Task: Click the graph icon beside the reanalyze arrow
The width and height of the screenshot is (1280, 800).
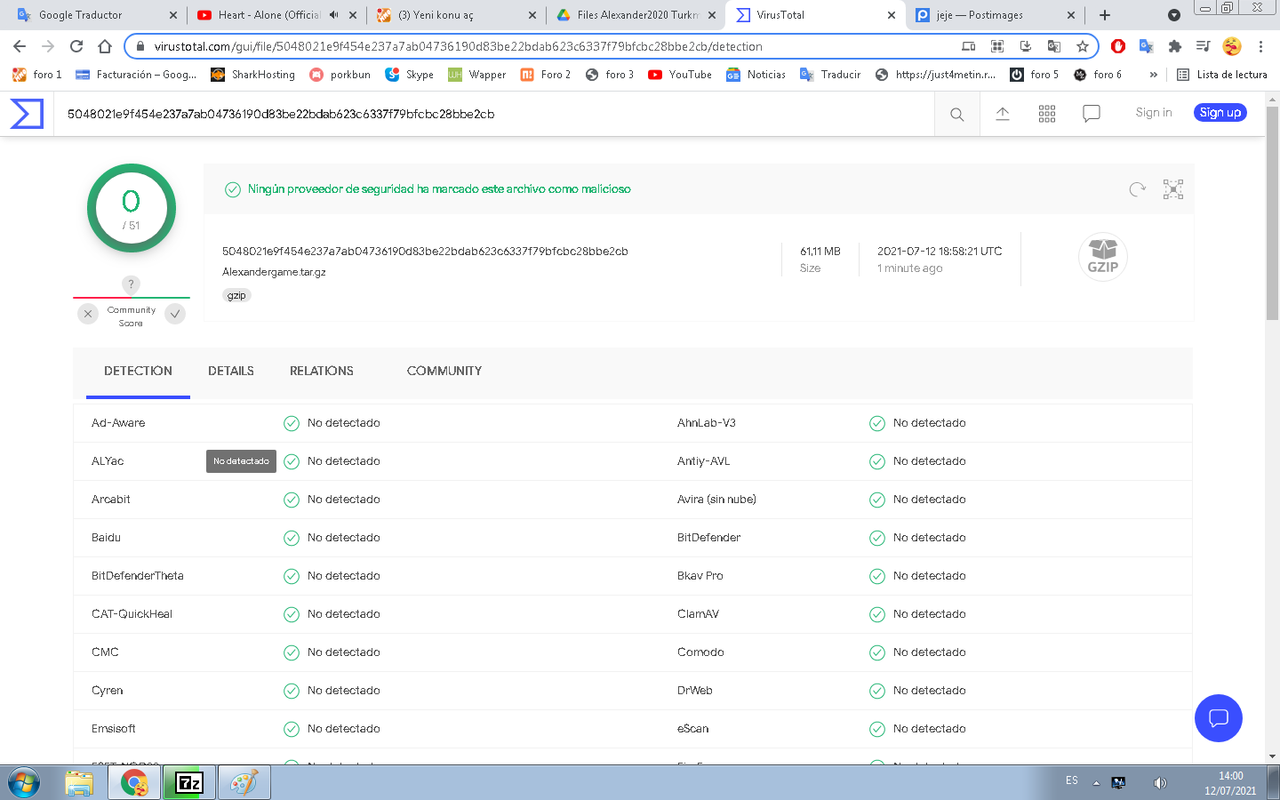Action: click(x=1173, y=189)
